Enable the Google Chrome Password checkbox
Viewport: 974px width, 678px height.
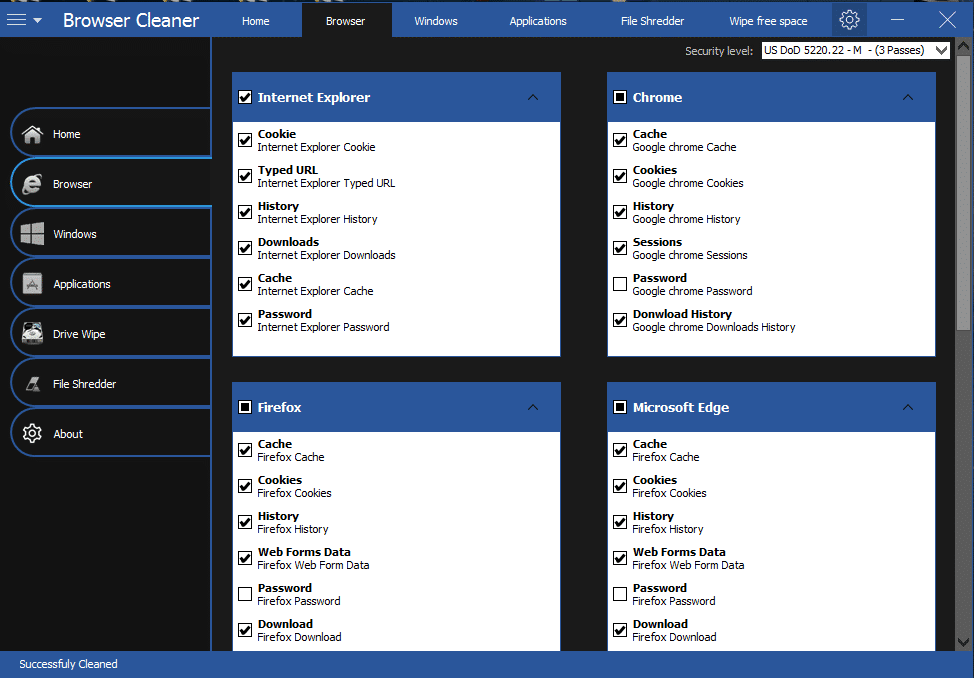620,285
